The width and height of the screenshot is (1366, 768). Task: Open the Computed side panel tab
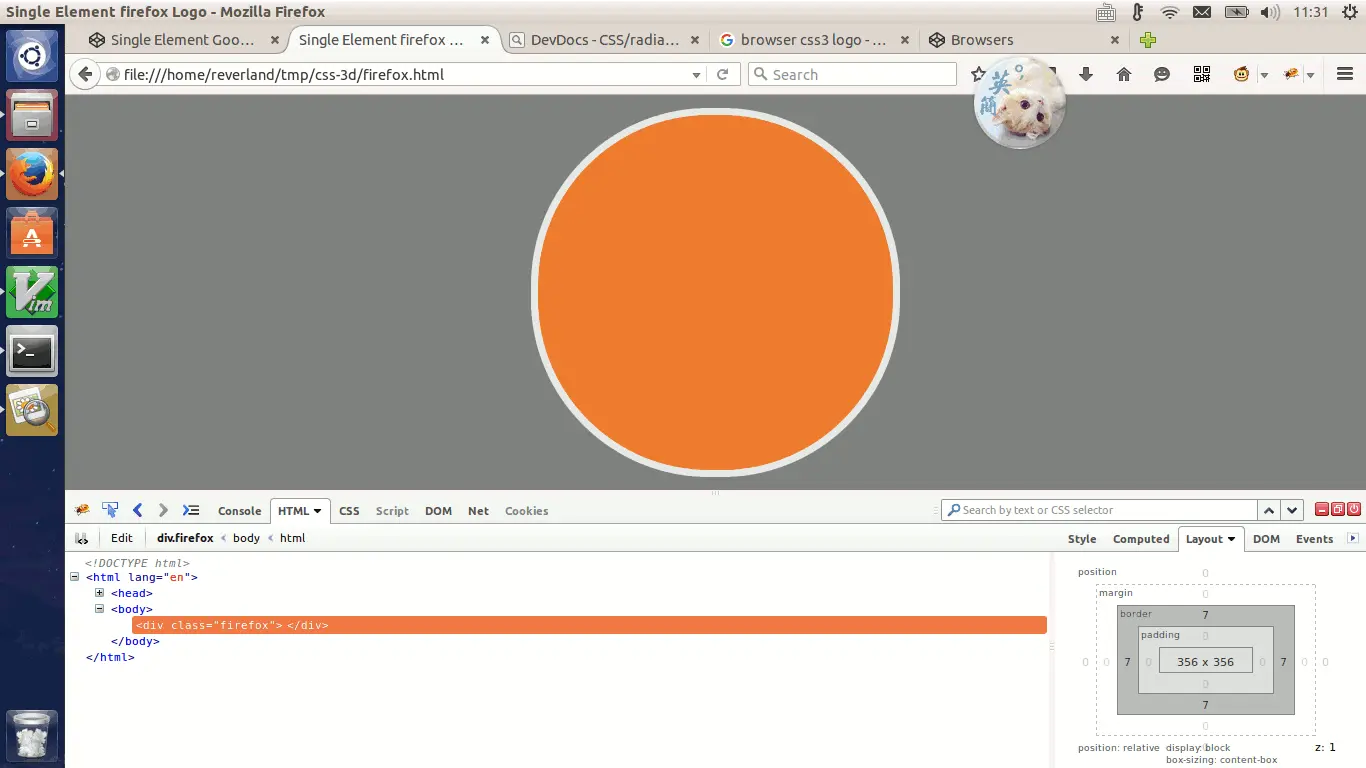pos(1141,539)
